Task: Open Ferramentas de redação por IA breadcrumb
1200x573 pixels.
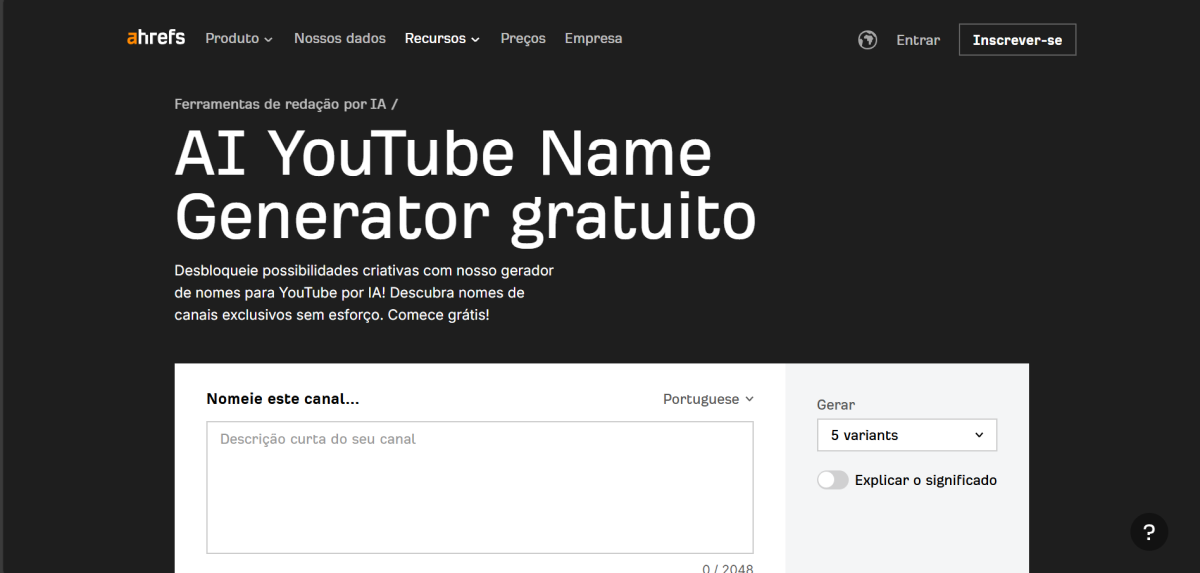Action: click(x=282, y=103)
